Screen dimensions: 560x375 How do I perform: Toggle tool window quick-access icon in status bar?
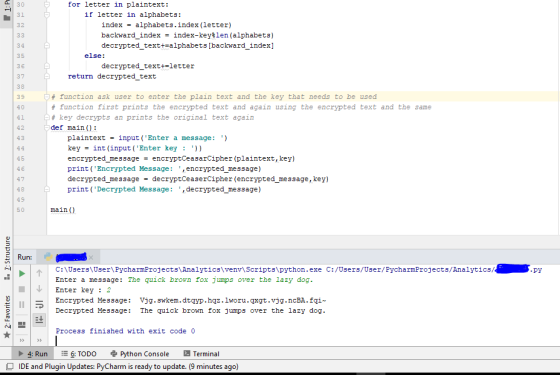10,366
